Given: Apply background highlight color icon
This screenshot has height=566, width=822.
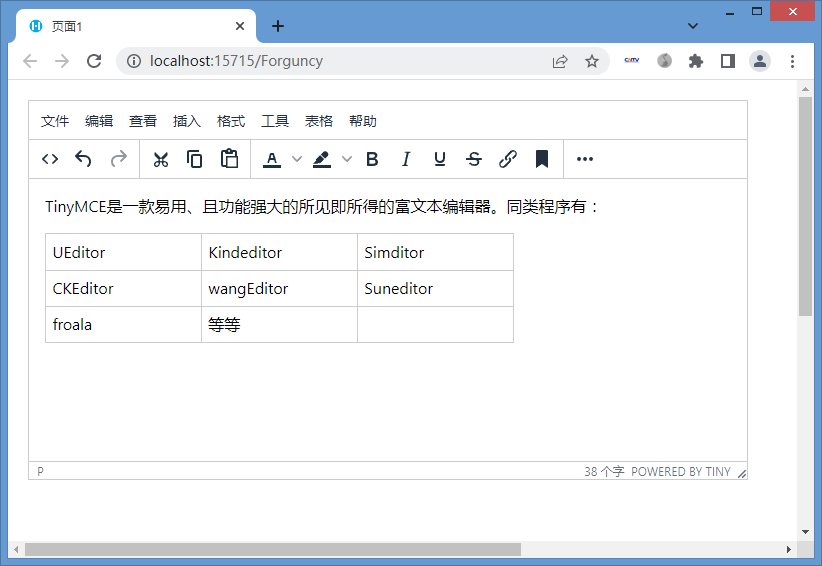Looking at the screenshot, I should coord(322,159).
